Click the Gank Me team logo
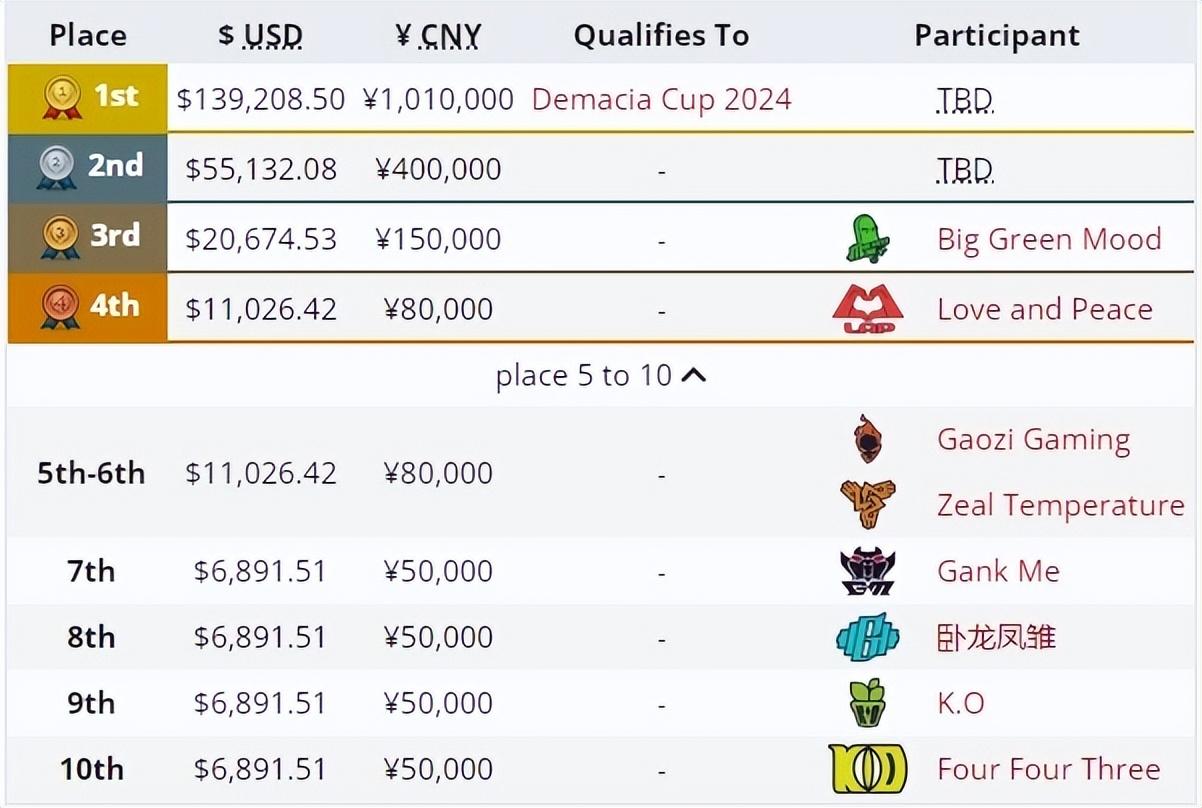This screenshot has width=1202, height=808. pos(867,571)
